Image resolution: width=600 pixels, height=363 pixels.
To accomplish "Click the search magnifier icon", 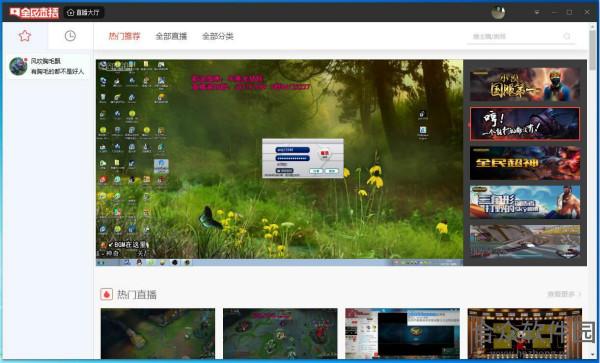I will click(567, 36).
